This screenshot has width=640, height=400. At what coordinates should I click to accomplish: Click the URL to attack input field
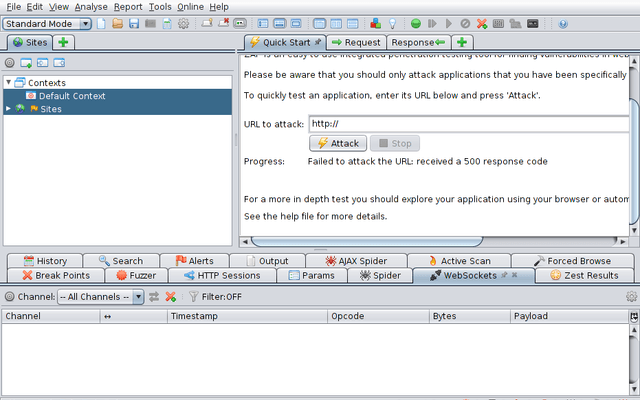[469, 124]
